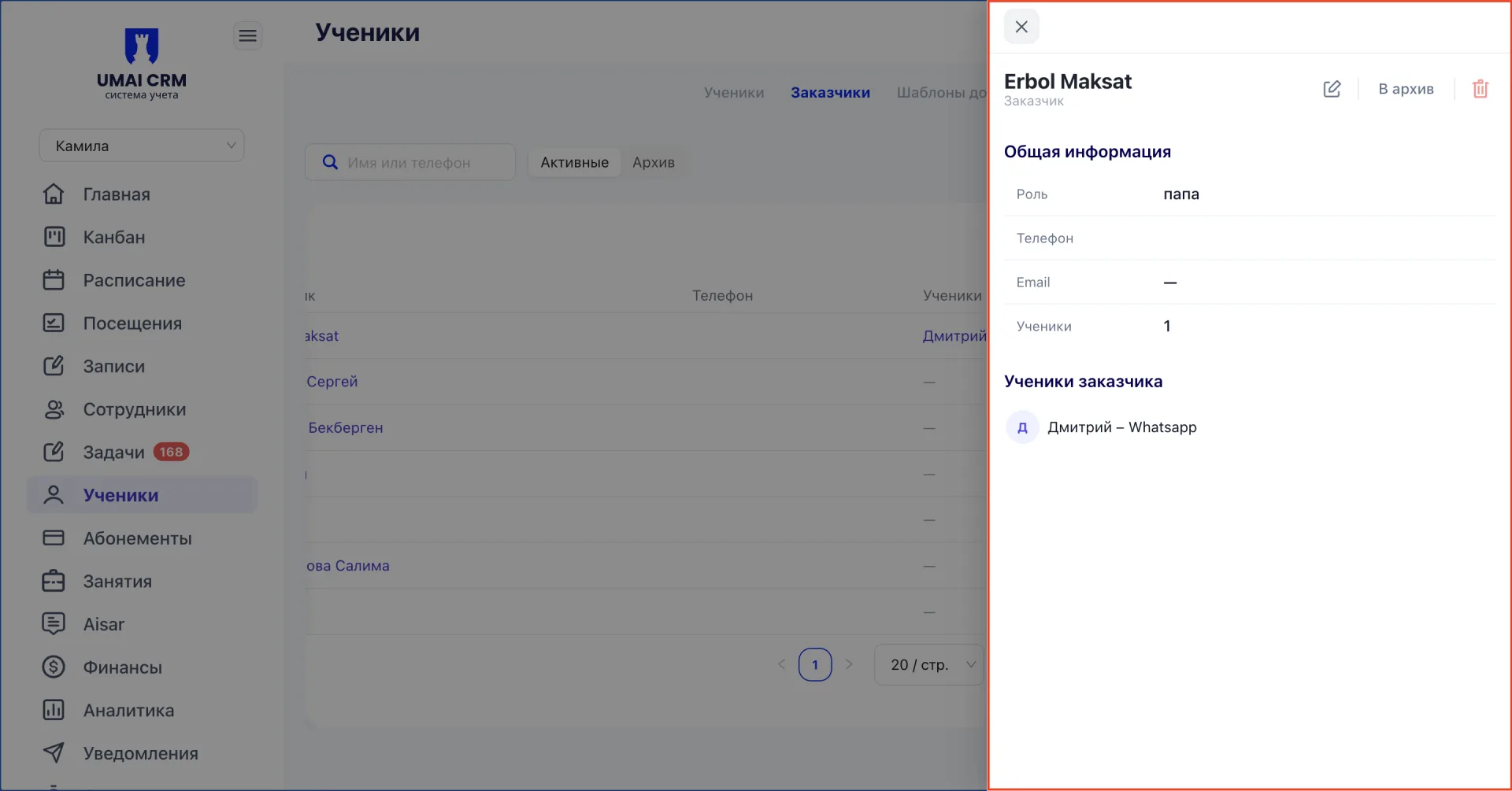Go to next page arrow

click(x=849, y=664)
